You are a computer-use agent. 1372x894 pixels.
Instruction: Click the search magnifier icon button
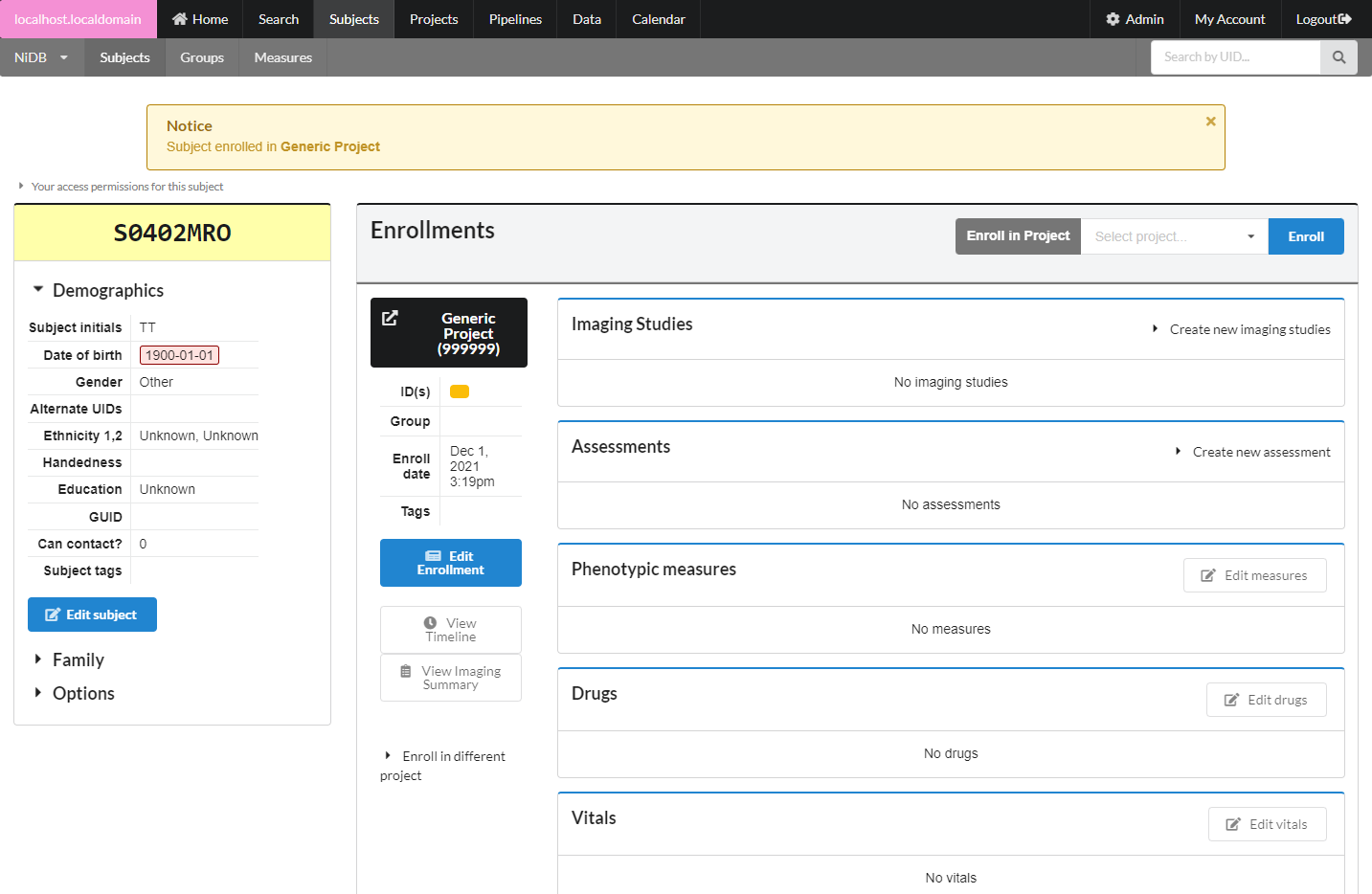(1338, 57)
